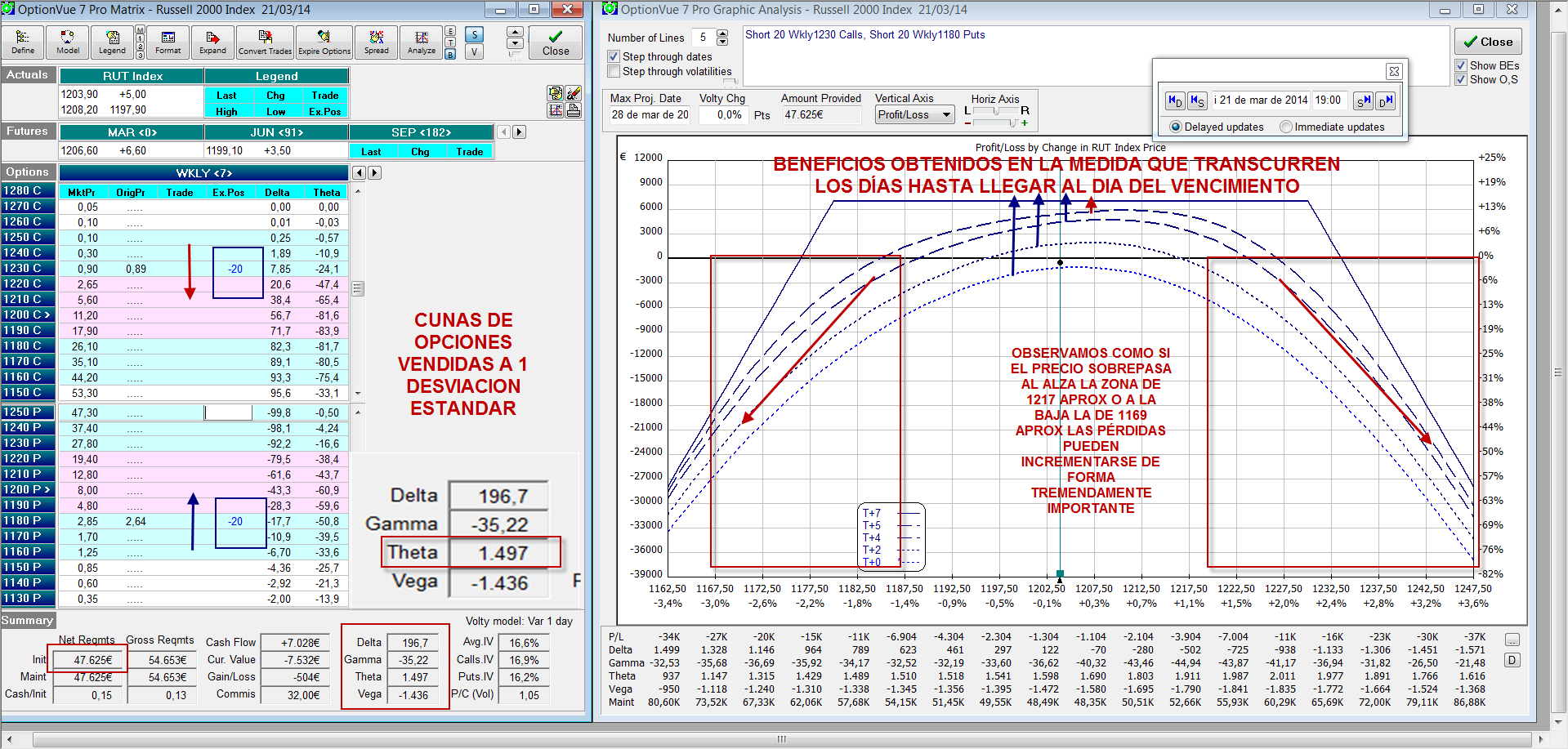
Task: Select Immediate updates radio button
Action: tap(1286, 127)
